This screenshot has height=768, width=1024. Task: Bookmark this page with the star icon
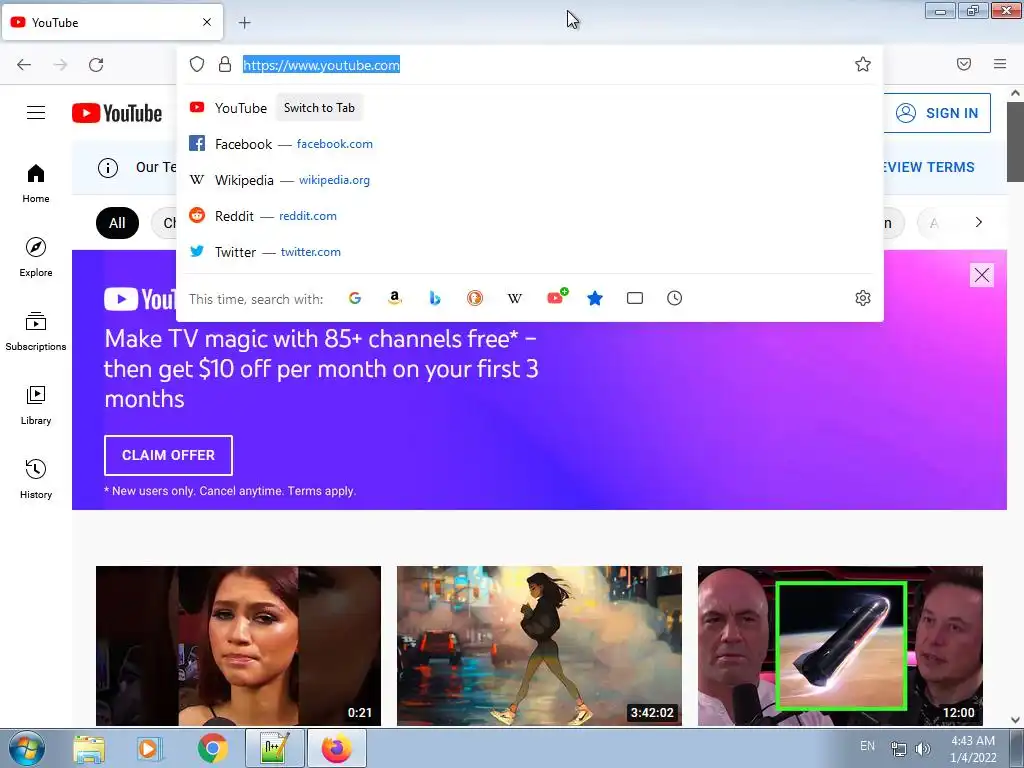click(x=863, y=64)
